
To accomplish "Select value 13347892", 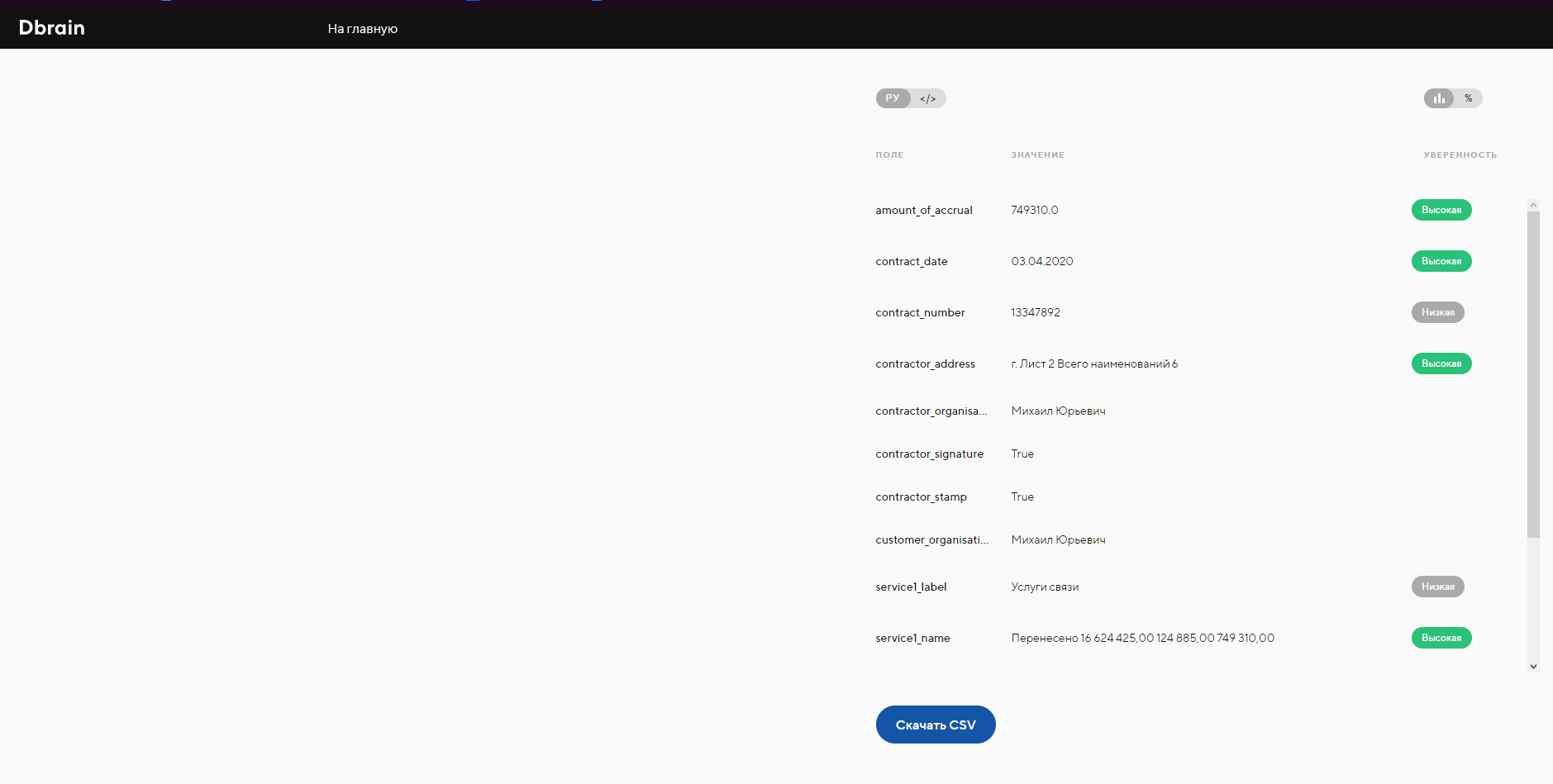I will [x=1036, y=313].
